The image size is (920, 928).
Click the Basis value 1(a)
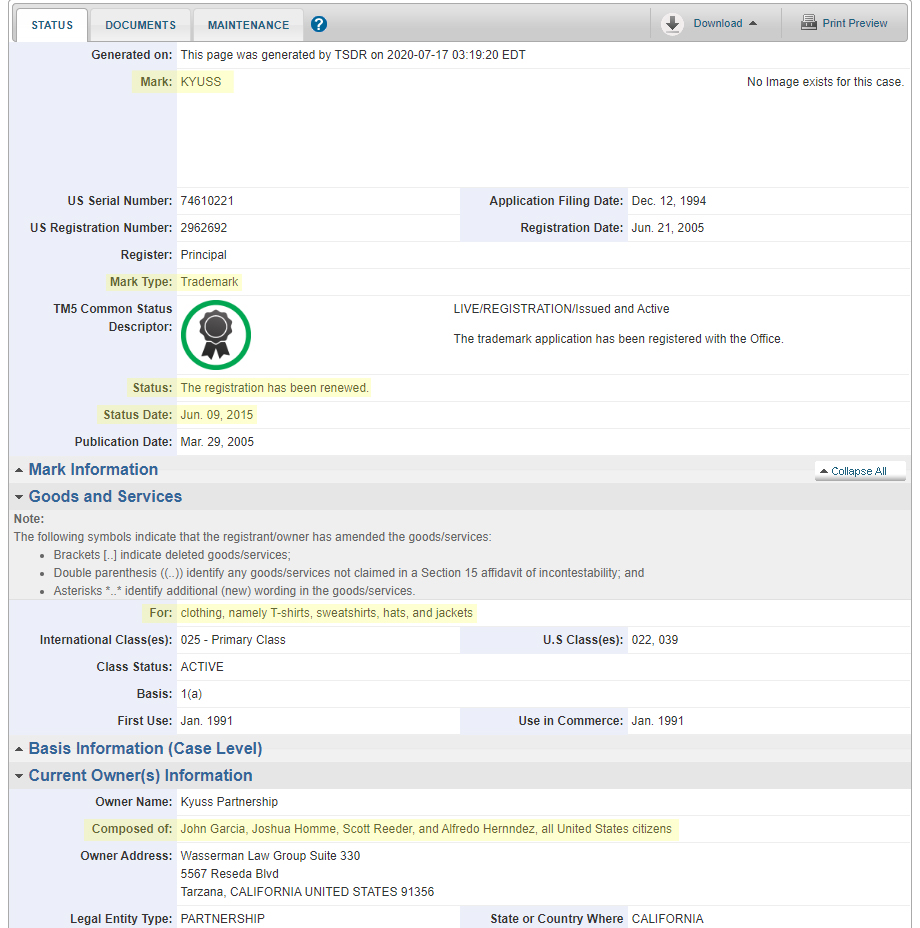[191, 694]
